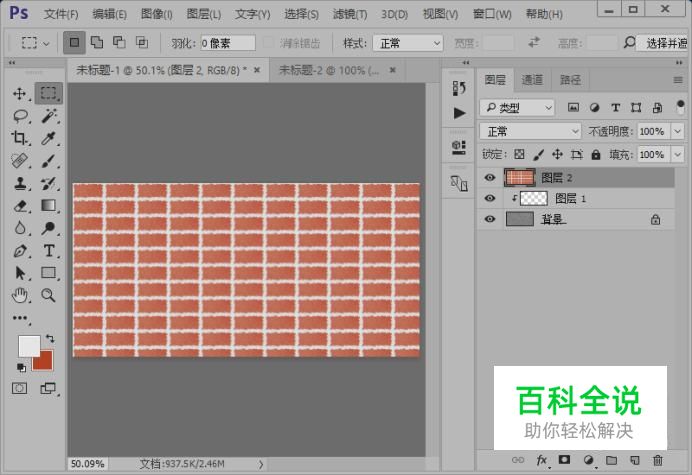
Task: Hide the 背景 layer
Action: pos(489,219)
